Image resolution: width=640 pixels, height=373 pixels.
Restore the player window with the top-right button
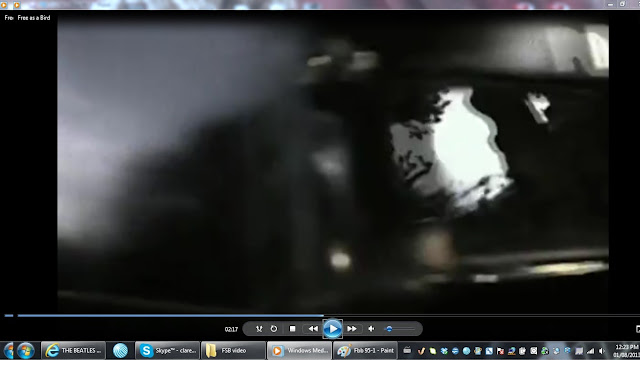tap(622, 4)
